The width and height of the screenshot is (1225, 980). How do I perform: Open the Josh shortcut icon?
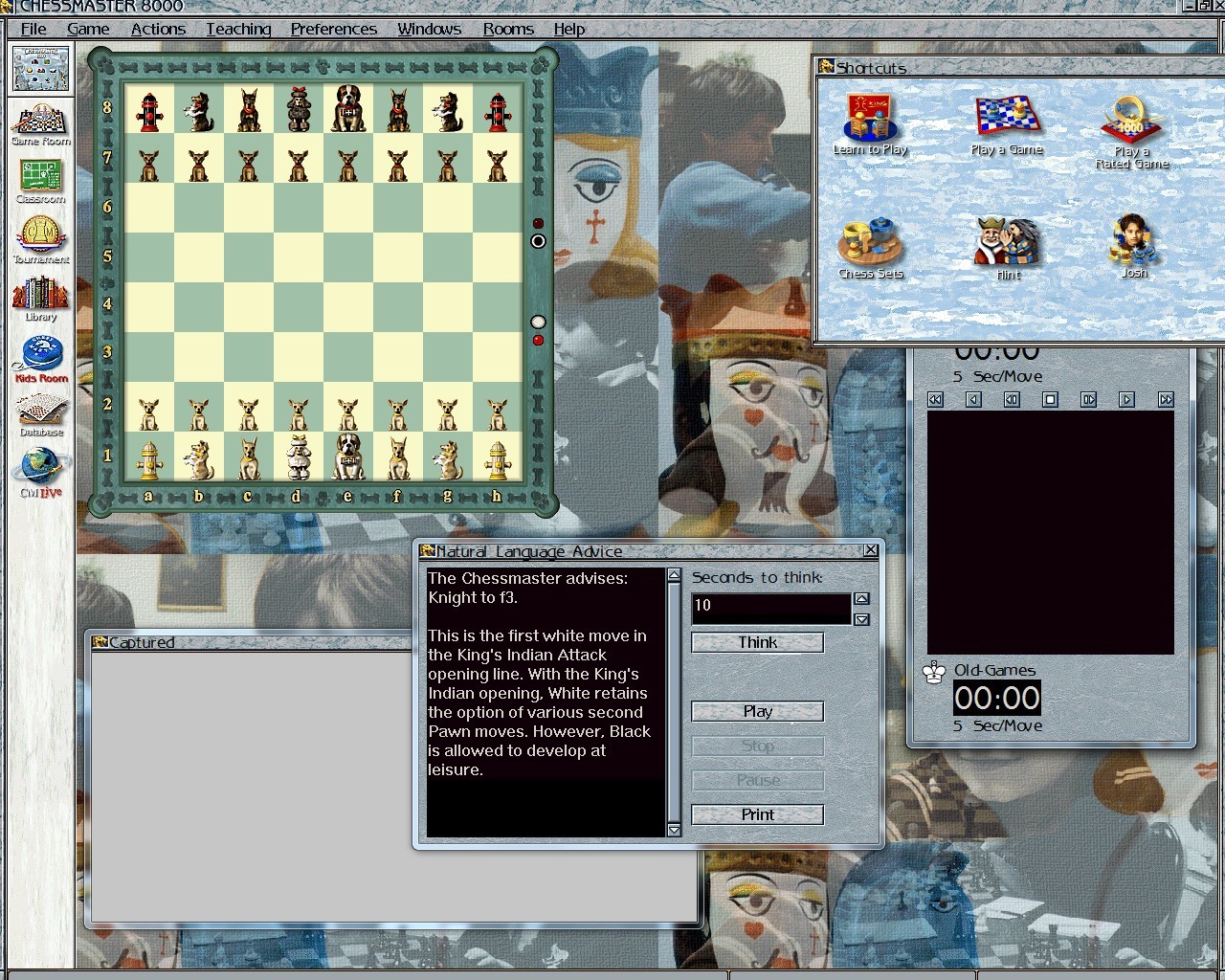point(1134,246)
